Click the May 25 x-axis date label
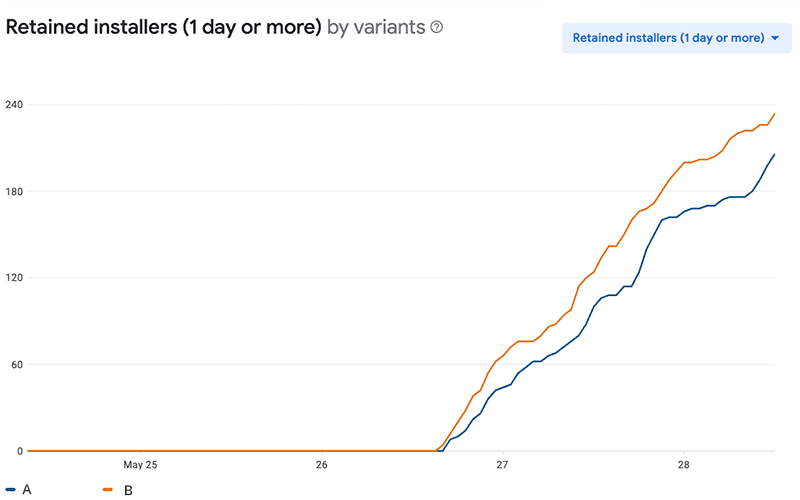Screen dimensions: 800x500 click(x=140, y=465)
